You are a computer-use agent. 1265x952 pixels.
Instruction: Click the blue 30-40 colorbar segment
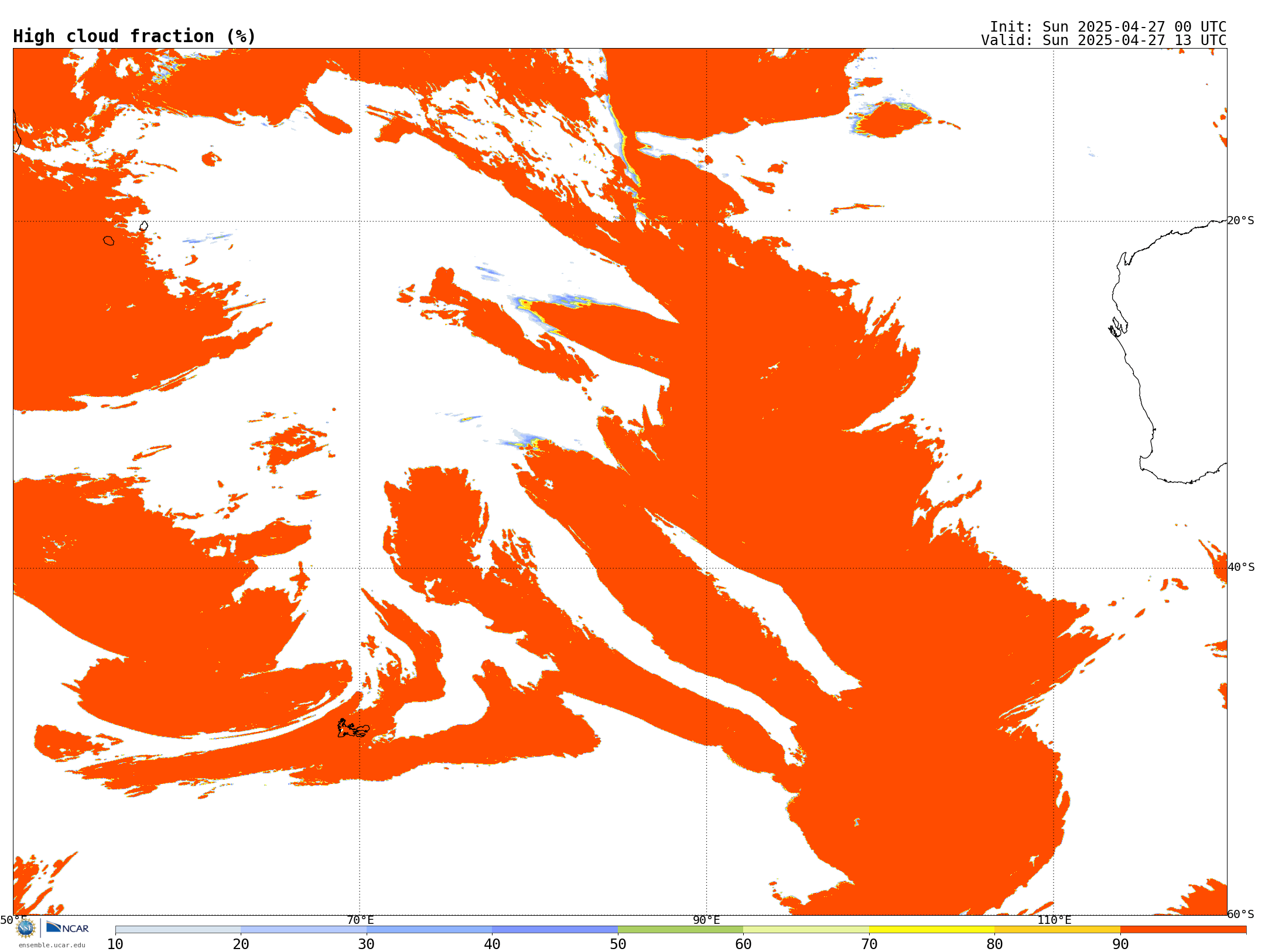click(x=429, y=930)
